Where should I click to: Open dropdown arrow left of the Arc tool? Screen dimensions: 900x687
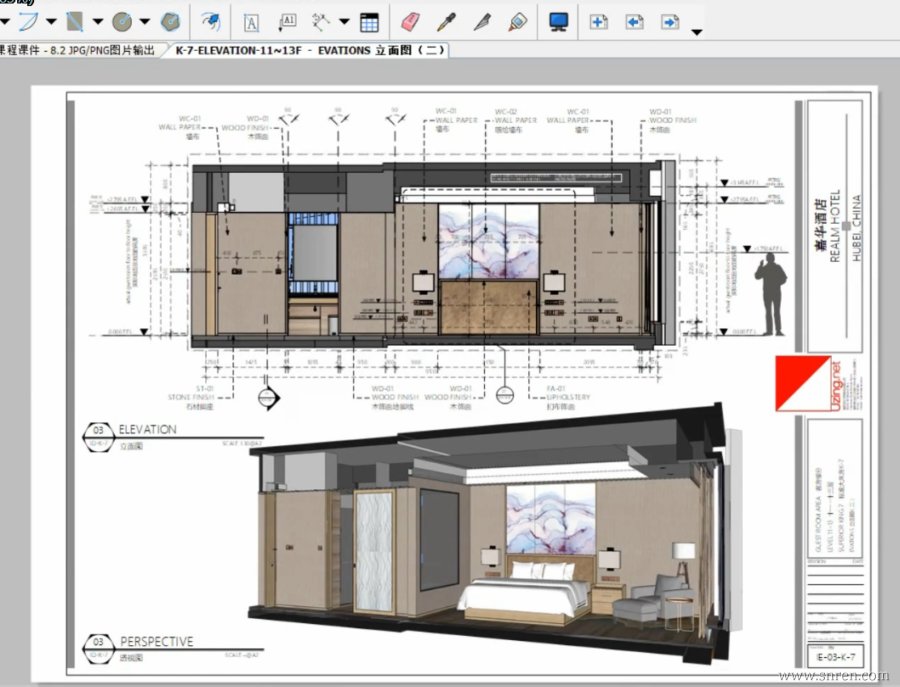coord(3,22)
